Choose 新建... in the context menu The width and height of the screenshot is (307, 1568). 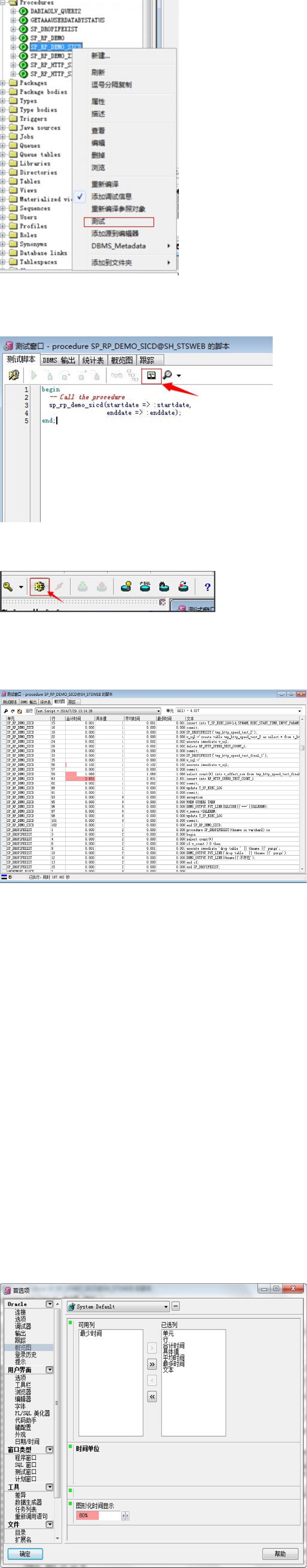[x=101, y=56]
